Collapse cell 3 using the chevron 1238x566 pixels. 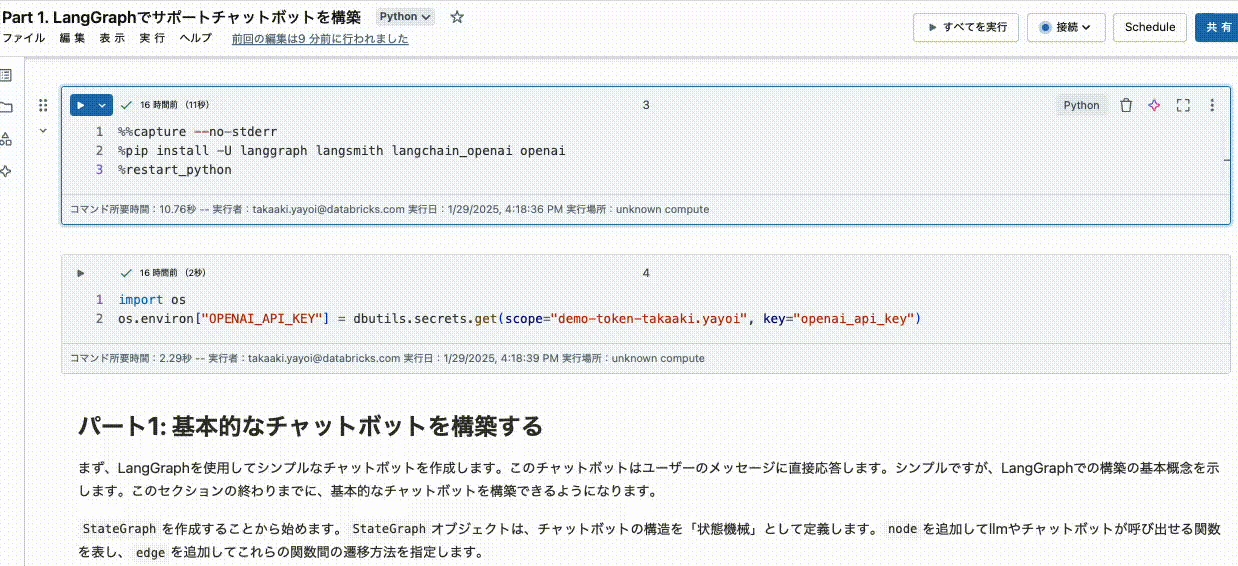[43, 130]
